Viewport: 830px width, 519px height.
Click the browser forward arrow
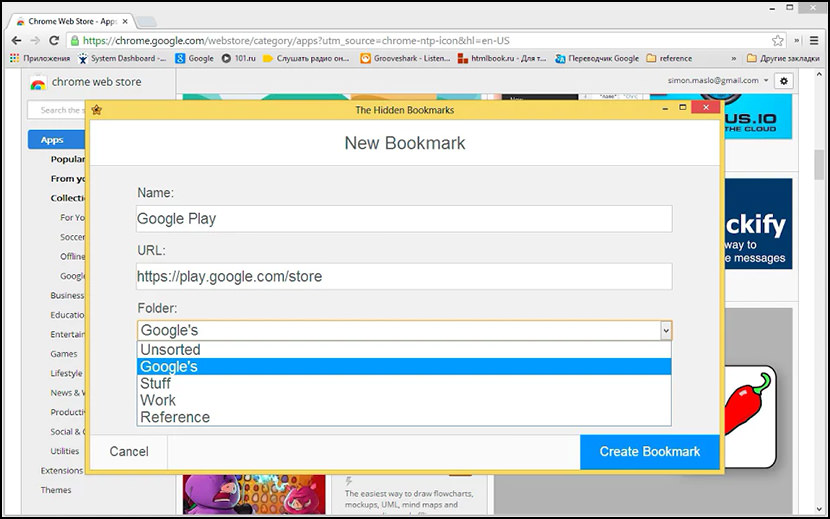point(35,41)
